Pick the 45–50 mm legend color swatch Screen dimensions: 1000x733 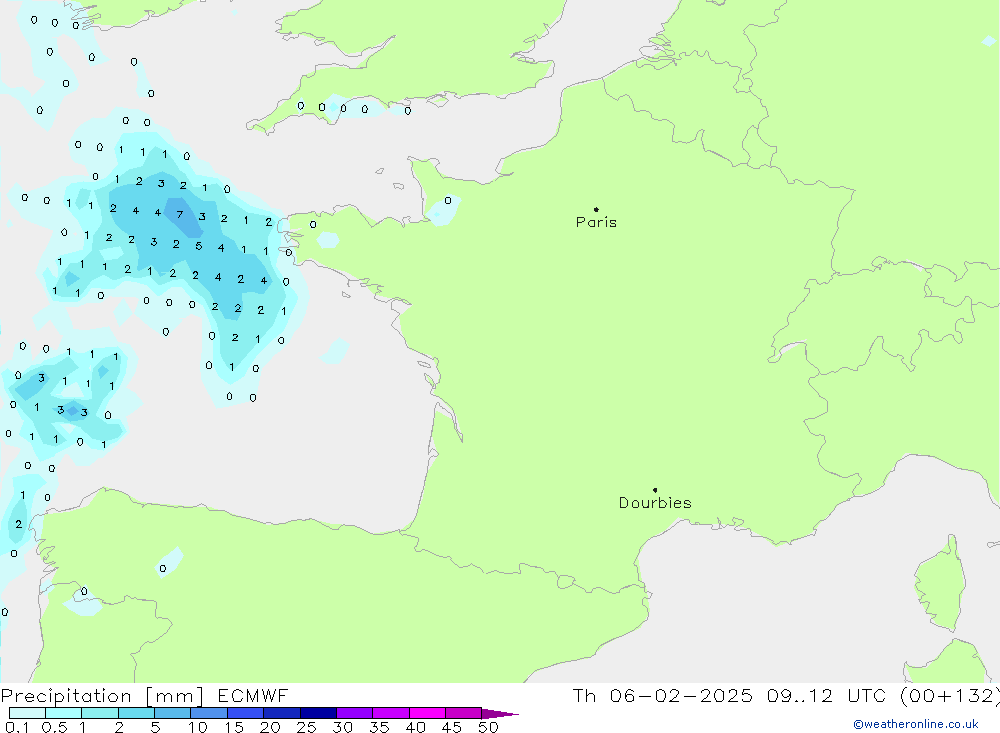coord(464,713)
